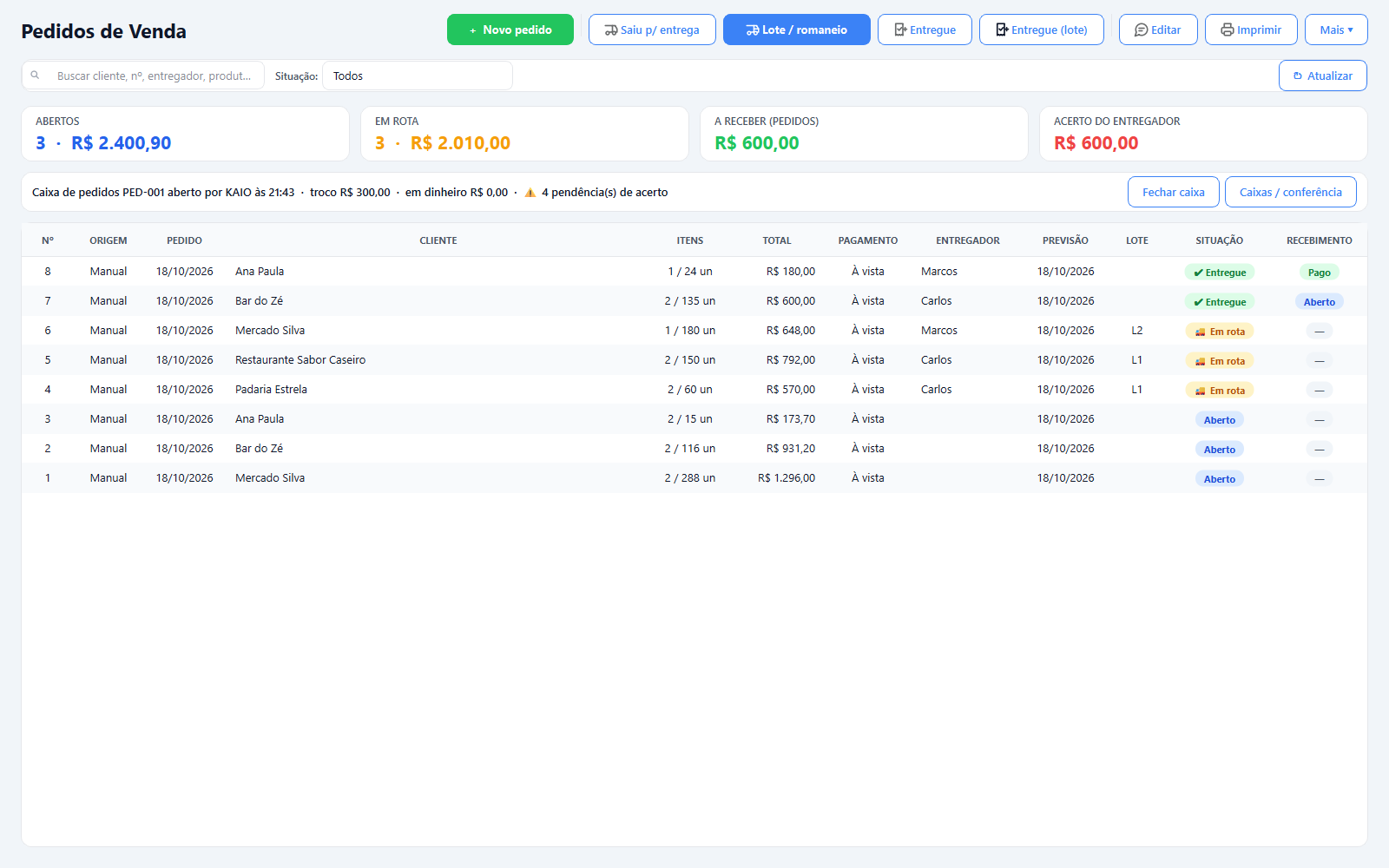Sort by the TOTAL column header
The image size is (1389, 868).
point(777,240)
